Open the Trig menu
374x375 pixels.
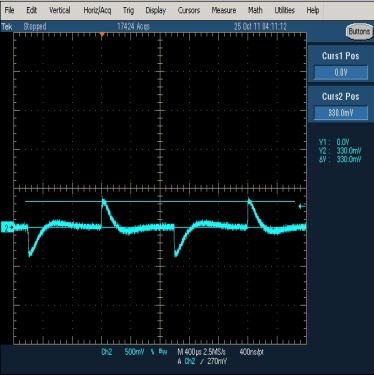point(128,10)
